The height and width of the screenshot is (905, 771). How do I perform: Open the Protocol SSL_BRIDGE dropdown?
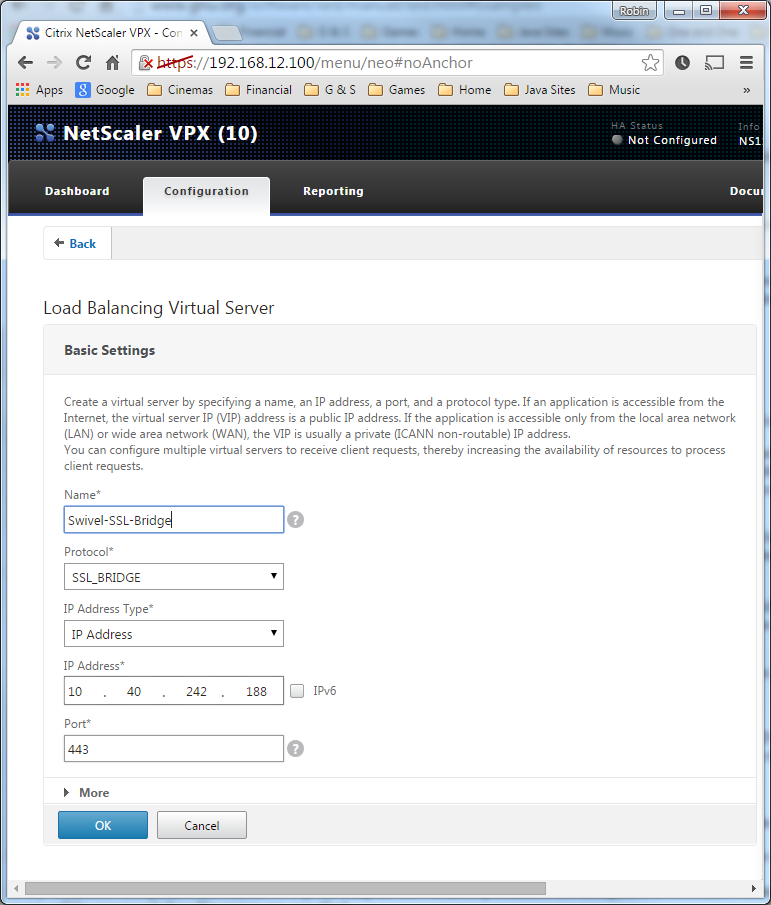pos(174,577)
